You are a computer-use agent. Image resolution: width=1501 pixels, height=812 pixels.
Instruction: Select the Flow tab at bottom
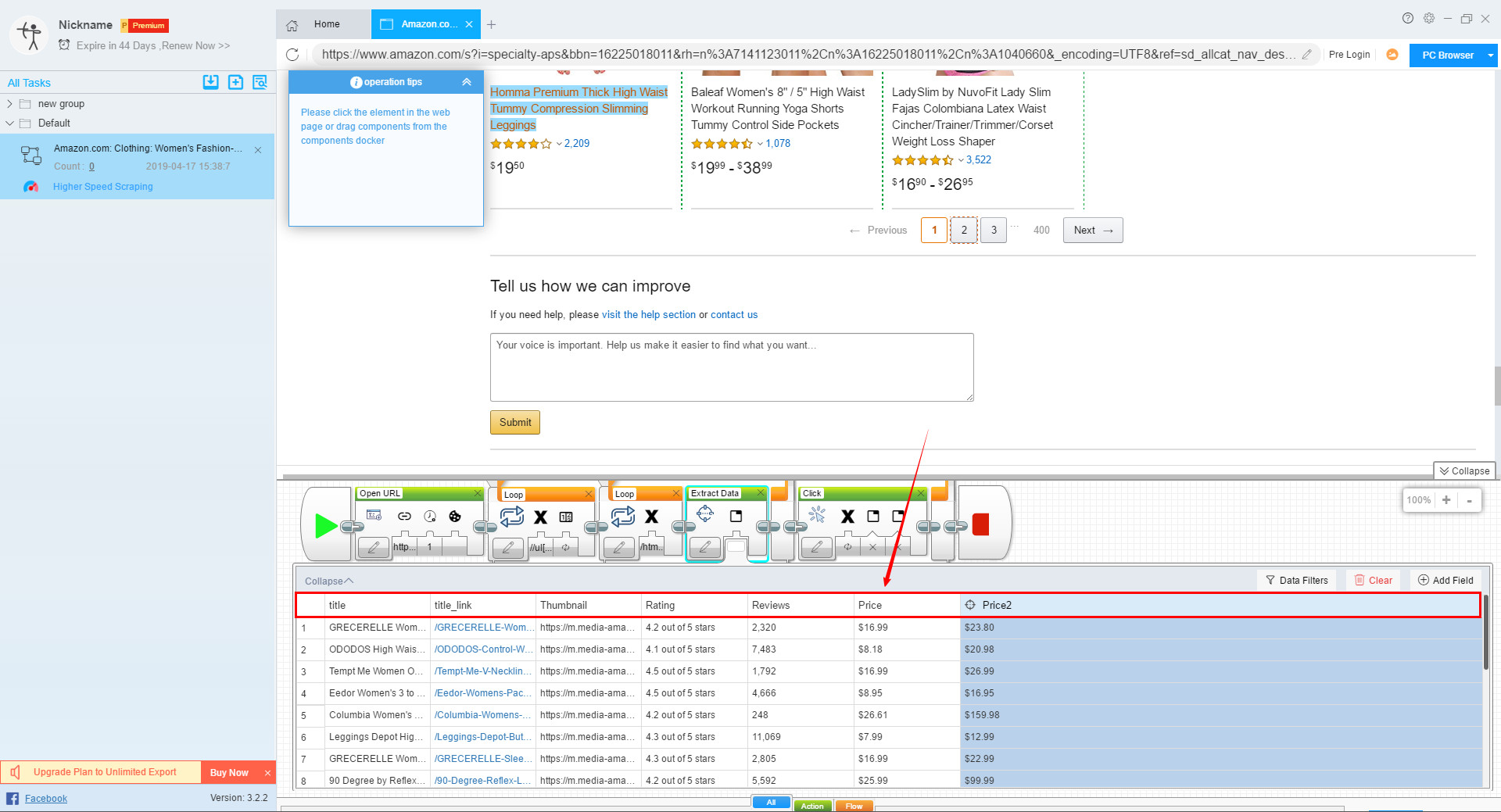tap(854, 806)
